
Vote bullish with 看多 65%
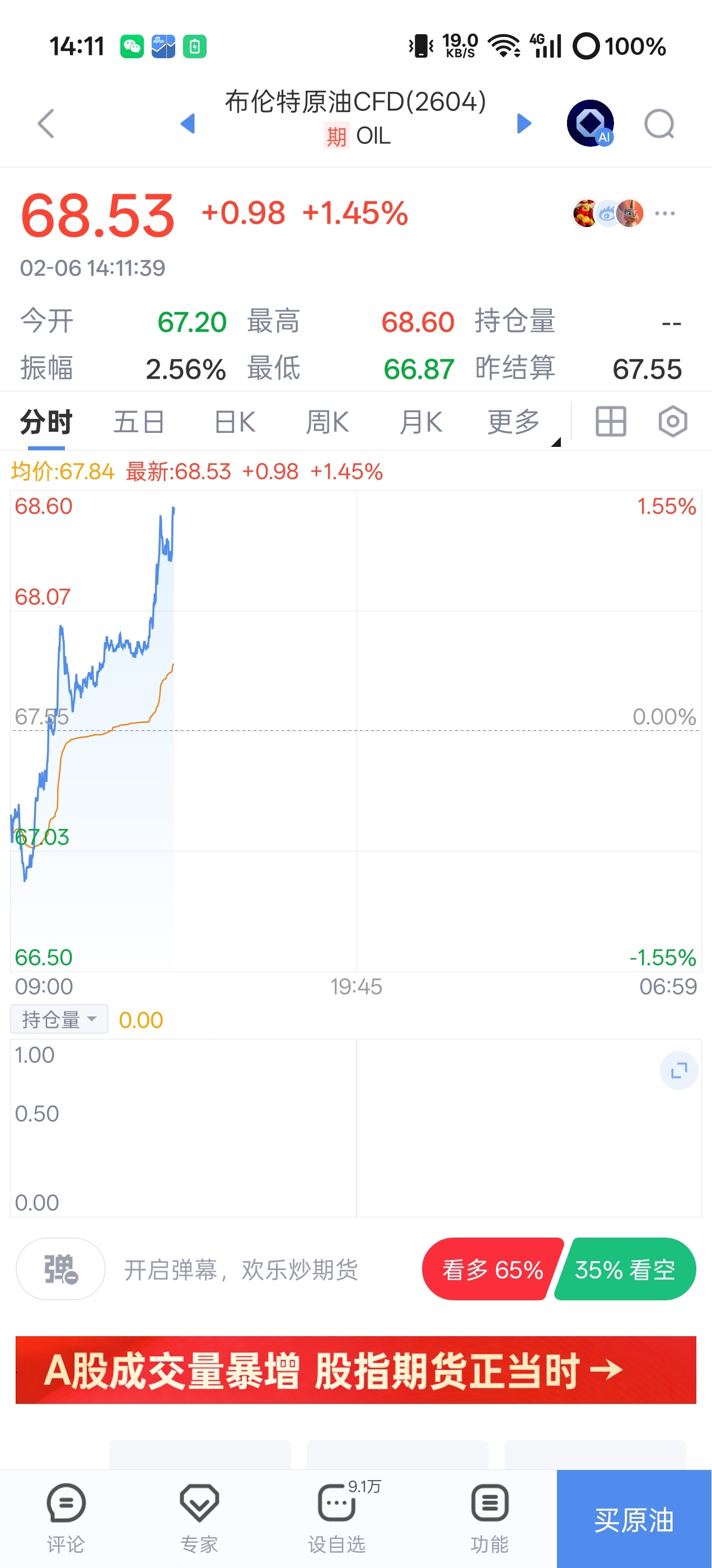[491, 1270]
